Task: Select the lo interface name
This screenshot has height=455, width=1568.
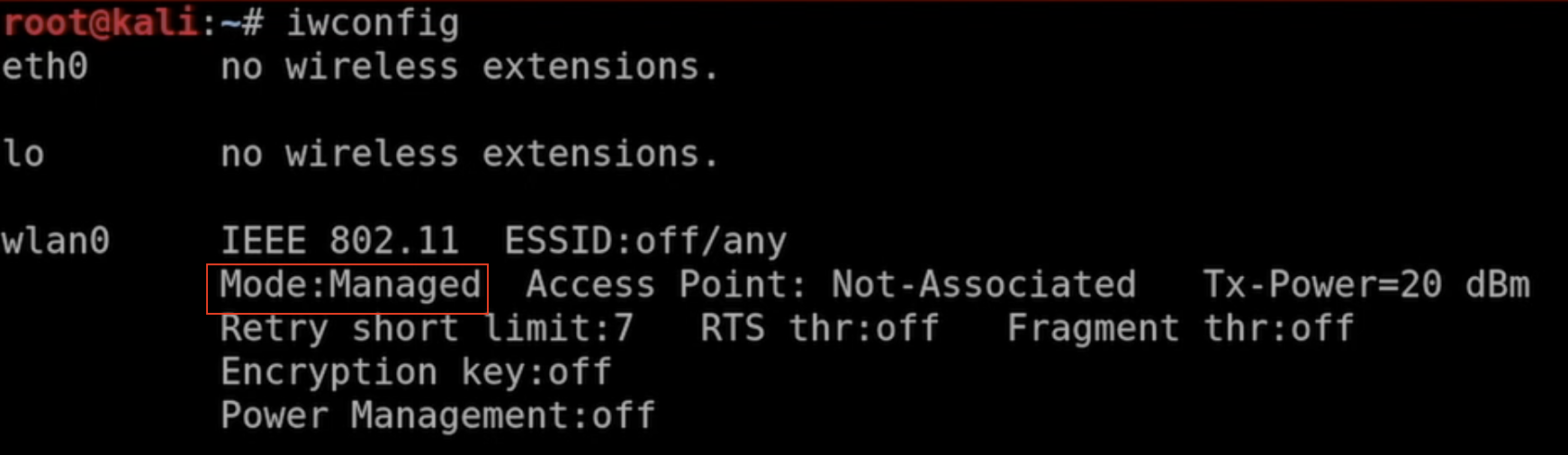Action: (23, 154)
